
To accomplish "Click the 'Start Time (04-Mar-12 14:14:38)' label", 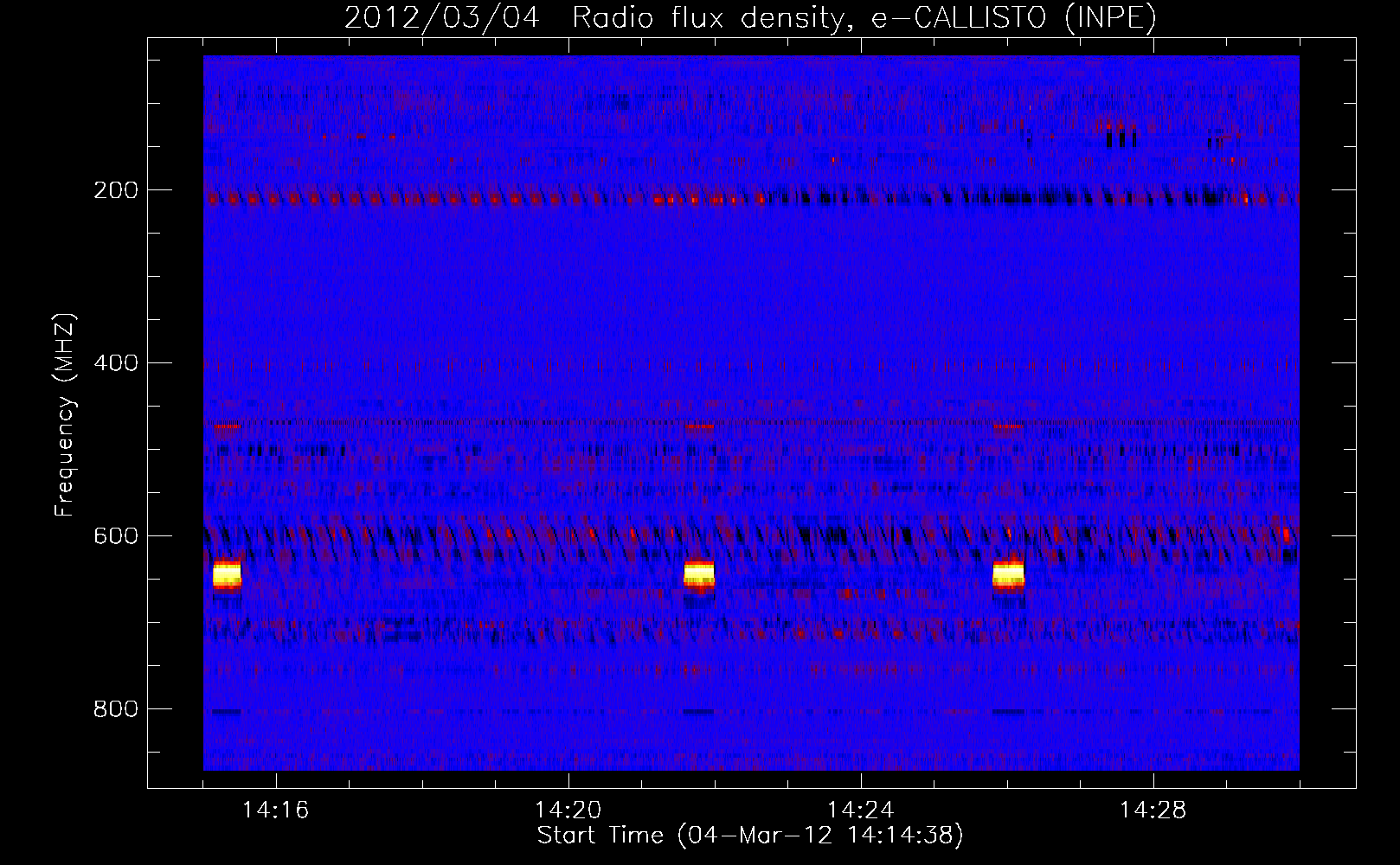I will click(x=750, y=836).
